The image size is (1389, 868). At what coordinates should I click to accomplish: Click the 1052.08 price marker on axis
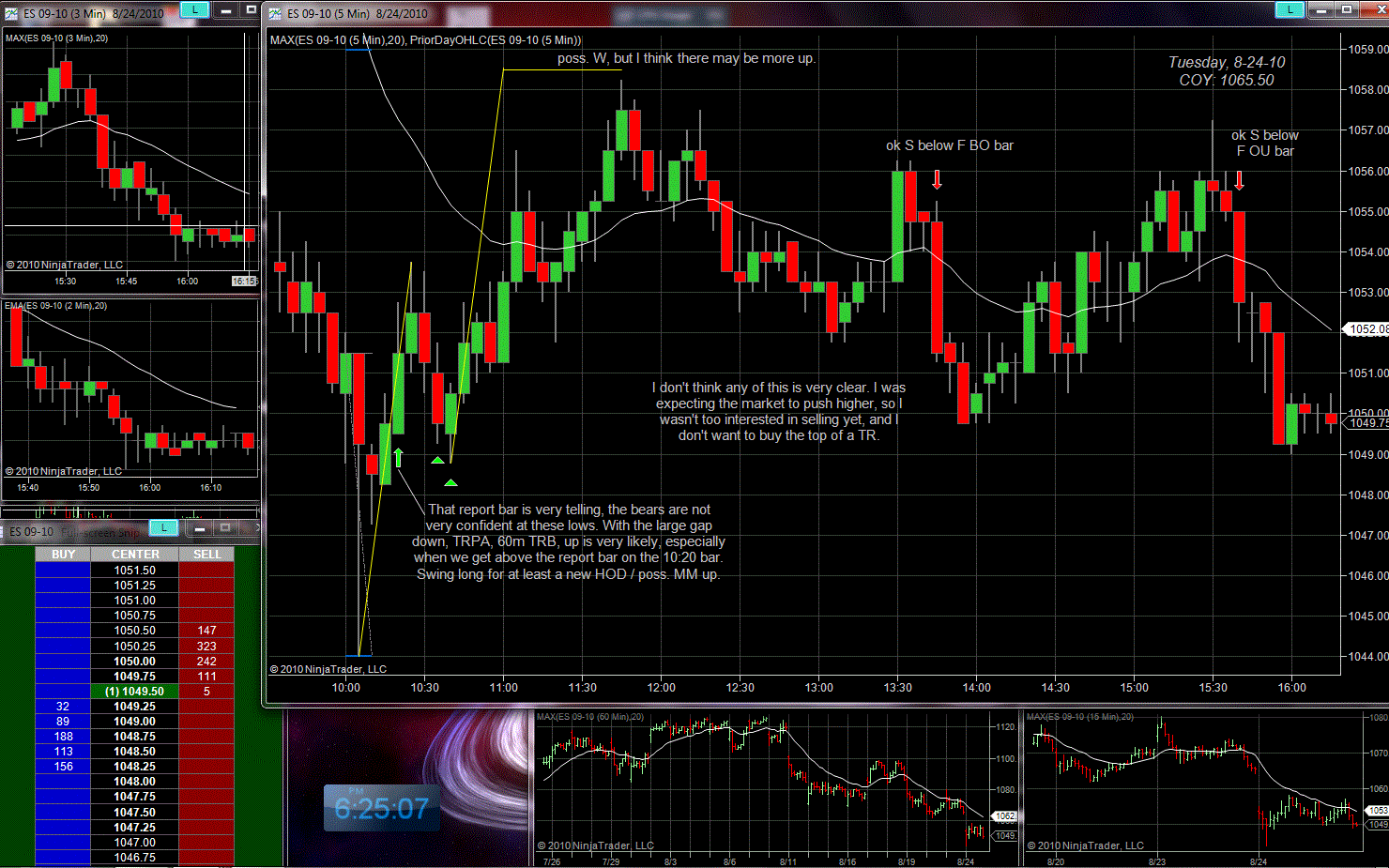[x=1366, y=329]
